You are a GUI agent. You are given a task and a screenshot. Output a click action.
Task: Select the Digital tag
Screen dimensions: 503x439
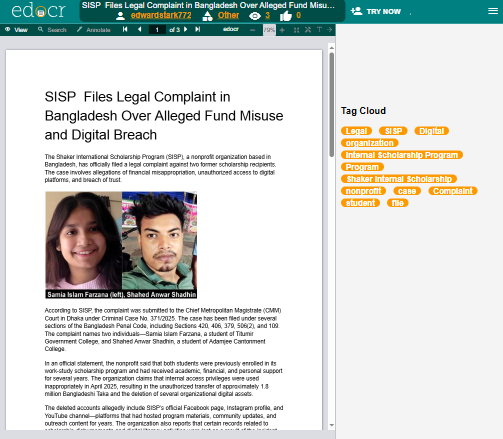[432, 131]
